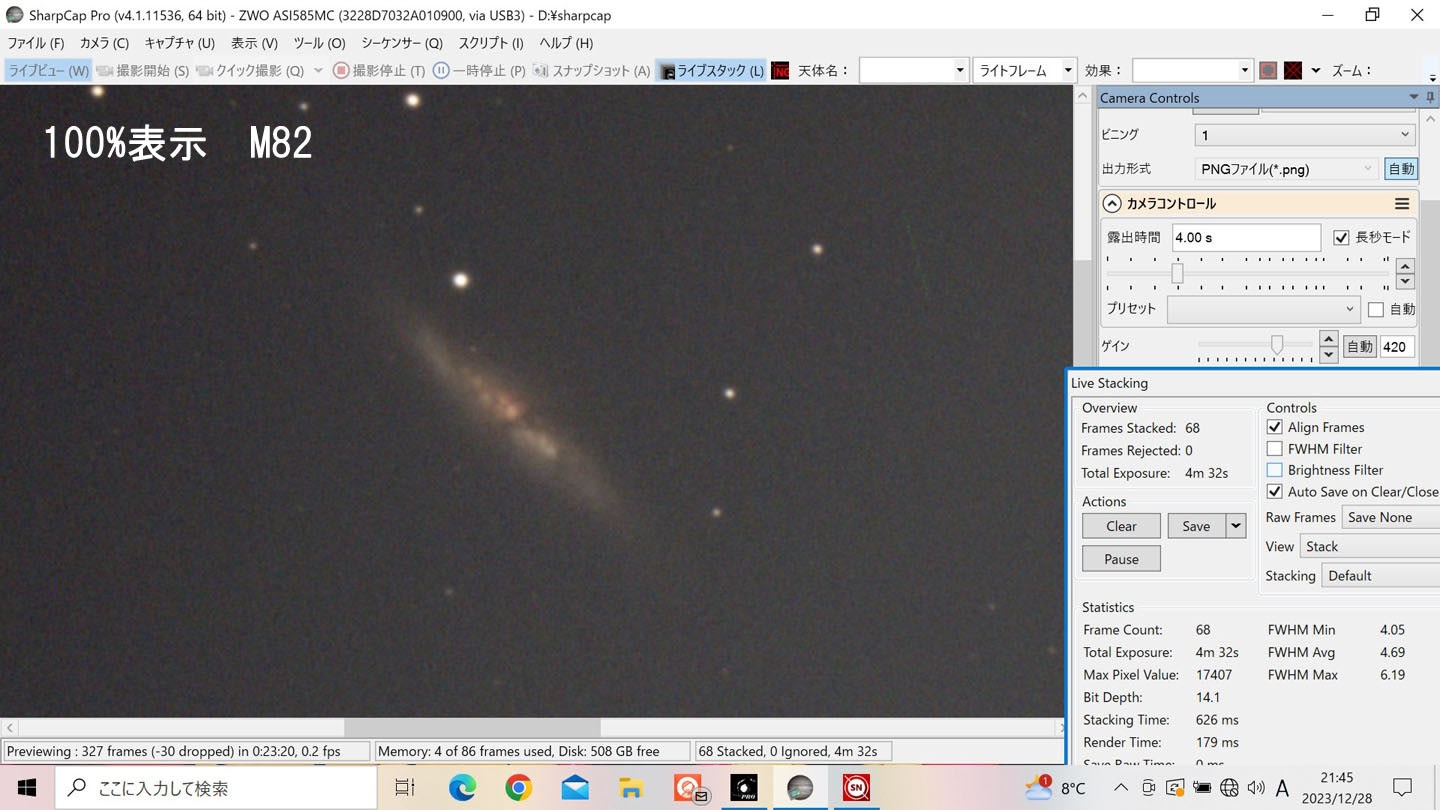Click Stop Capture (撮影停止) button
1440x810 pixels.
point(379,71)
